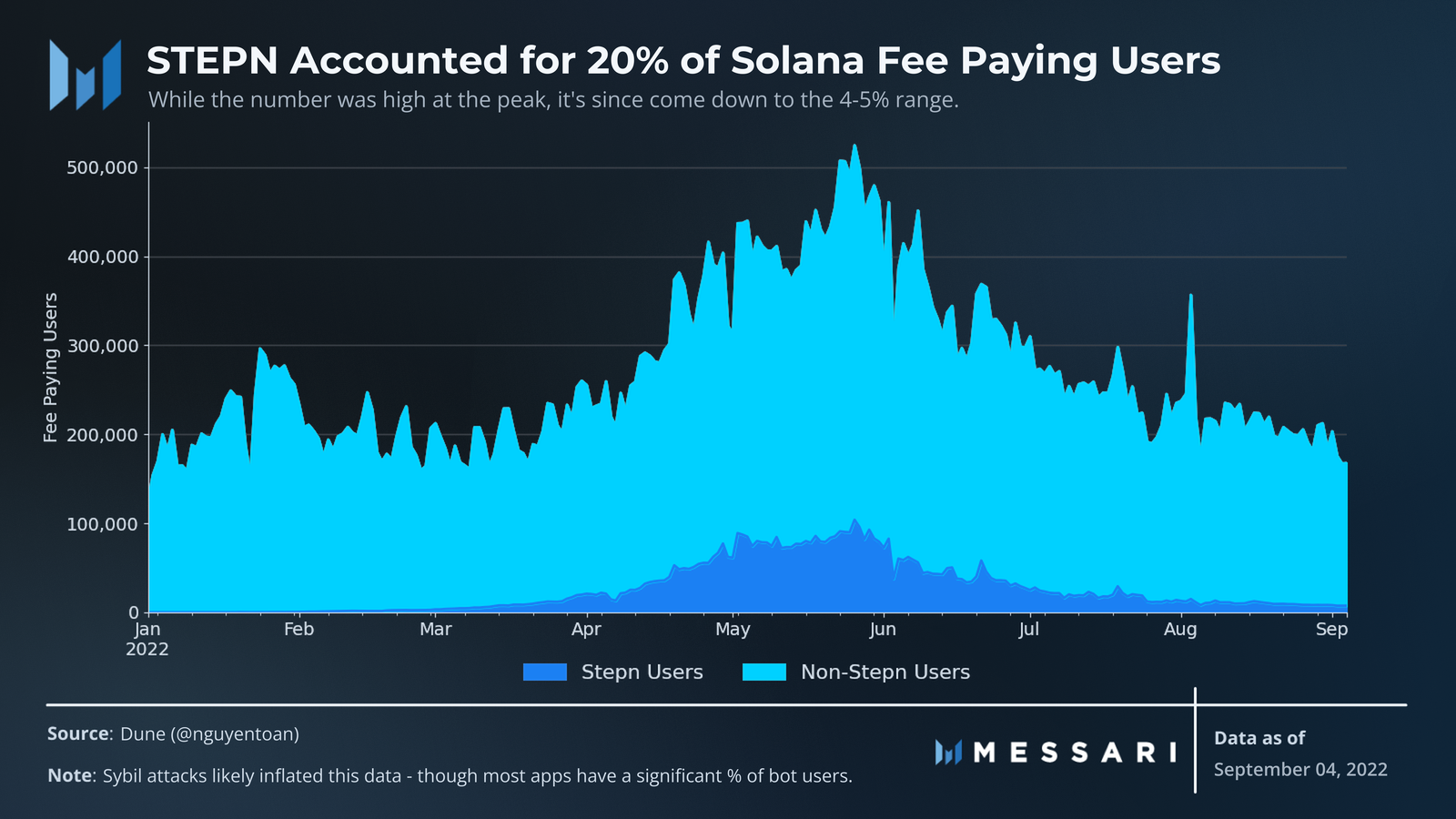The height and width of the screenshot is (819, 1456).
Task: Click the Dune (@nguyentoan) source text
Action: coord(209,733)
